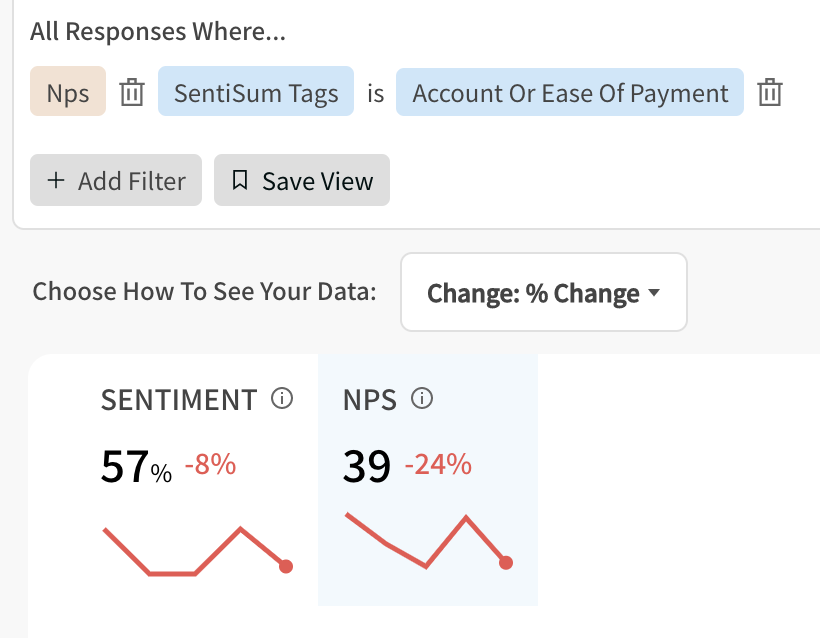This screenshot has width=820, height=638.
Task: Click the NPS trend sparkline chart
Action: click(x=429, y=541)
